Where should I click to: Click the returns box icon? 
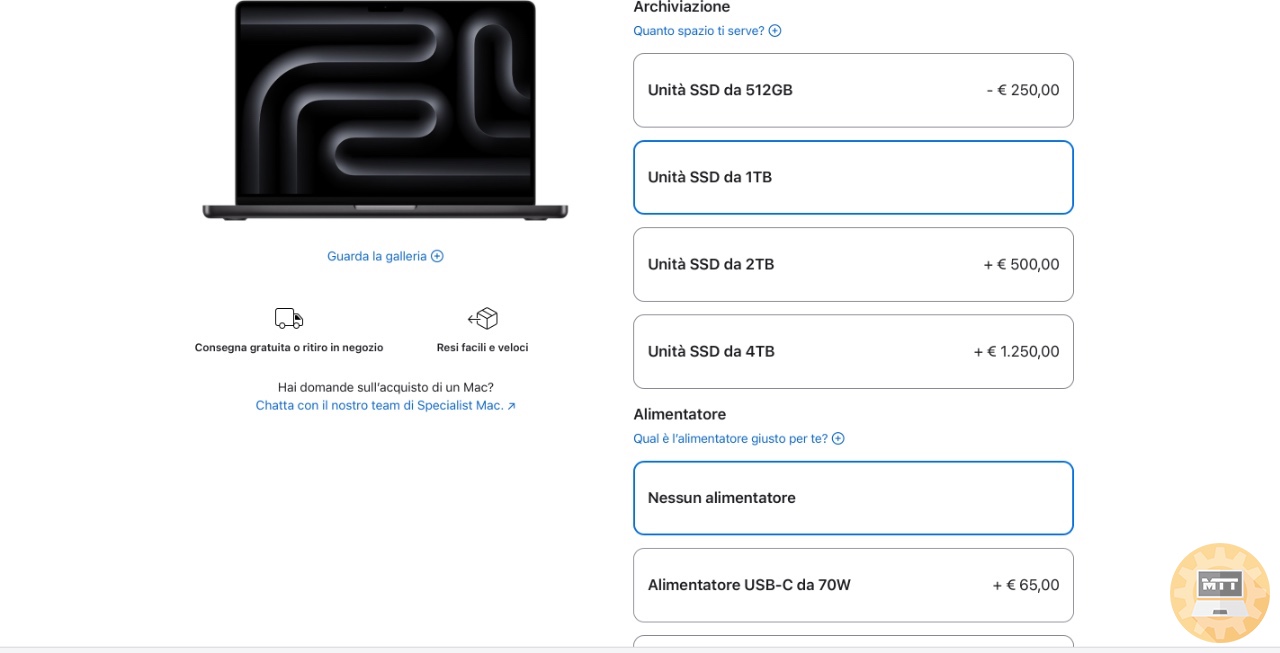(x=483, y=319)
